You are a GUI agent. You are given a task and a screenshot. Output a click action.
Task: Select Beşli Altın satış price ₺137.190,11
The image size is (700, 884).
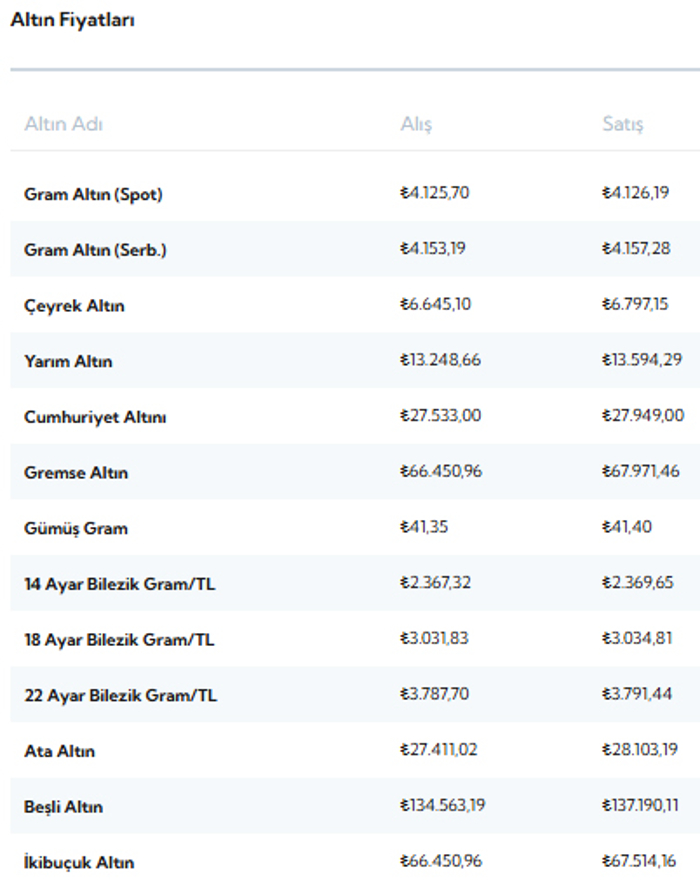click(640, 805)
